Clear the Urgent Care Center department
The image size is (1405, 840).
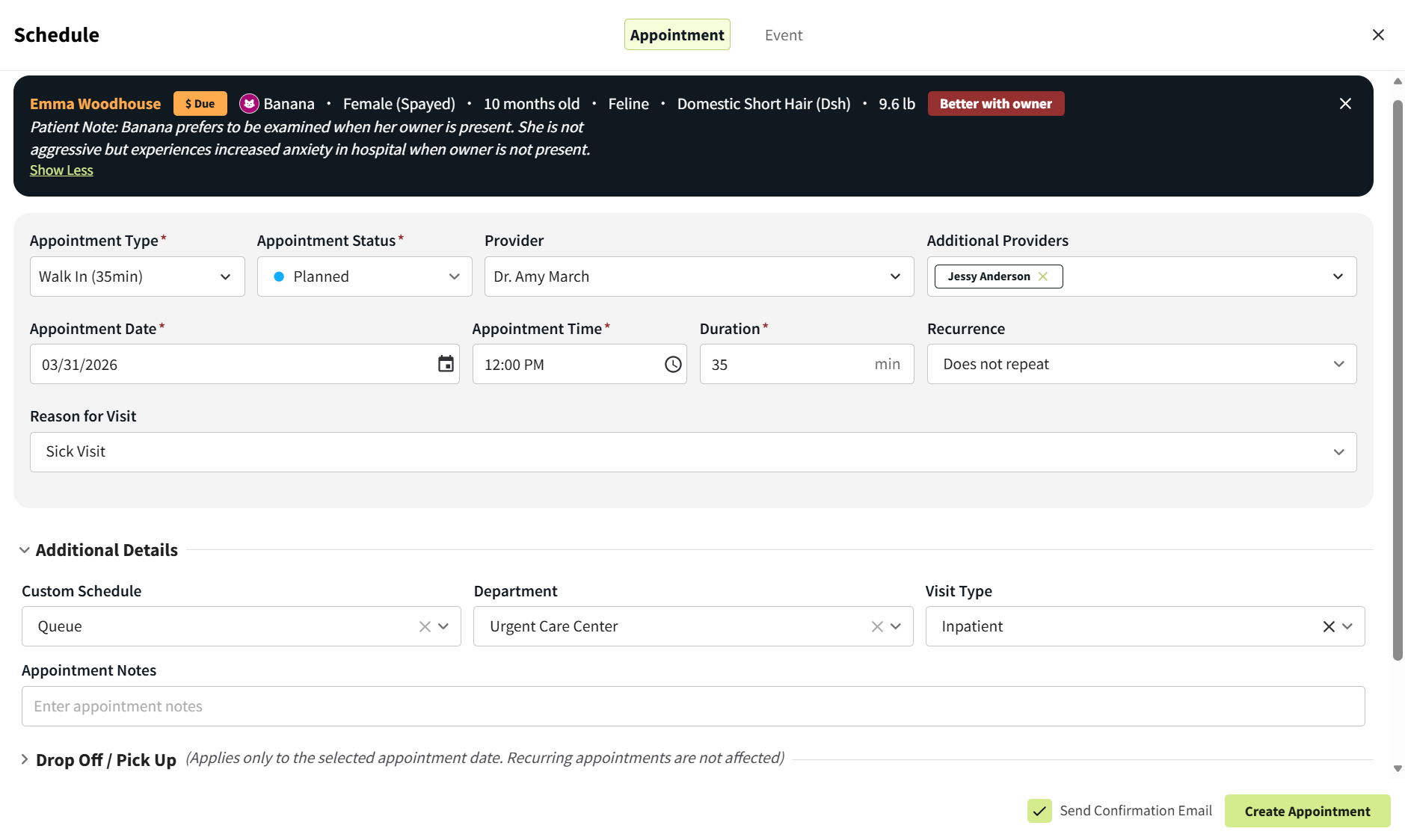(877, 626)
